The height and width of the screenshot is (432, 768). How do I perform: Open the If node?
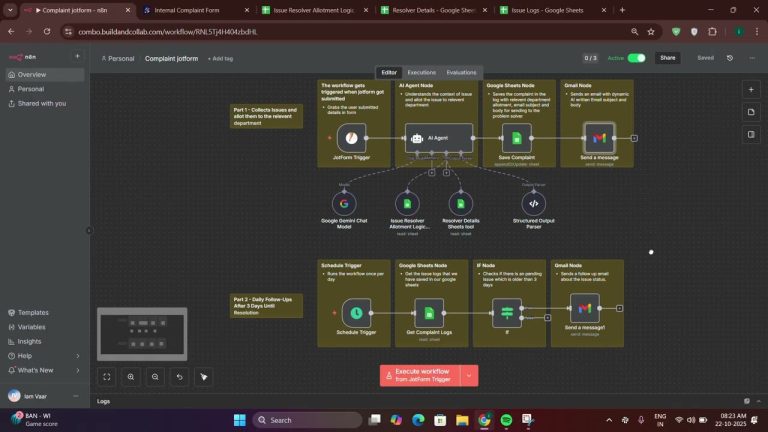pos(507,313)
